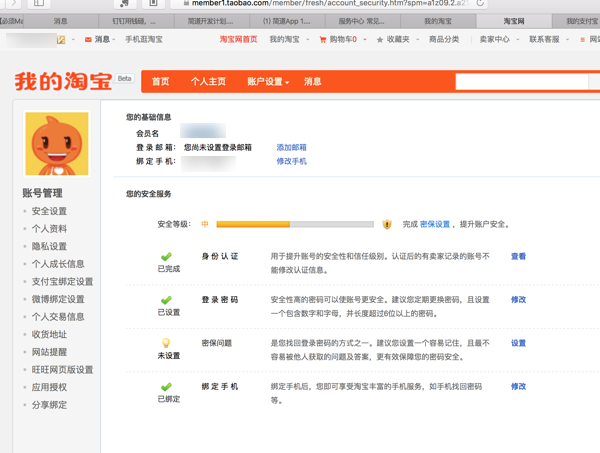Switch to the 简道开发计划 browser tab
This screenshot has width=600, height=453.
tap(211, 21)
